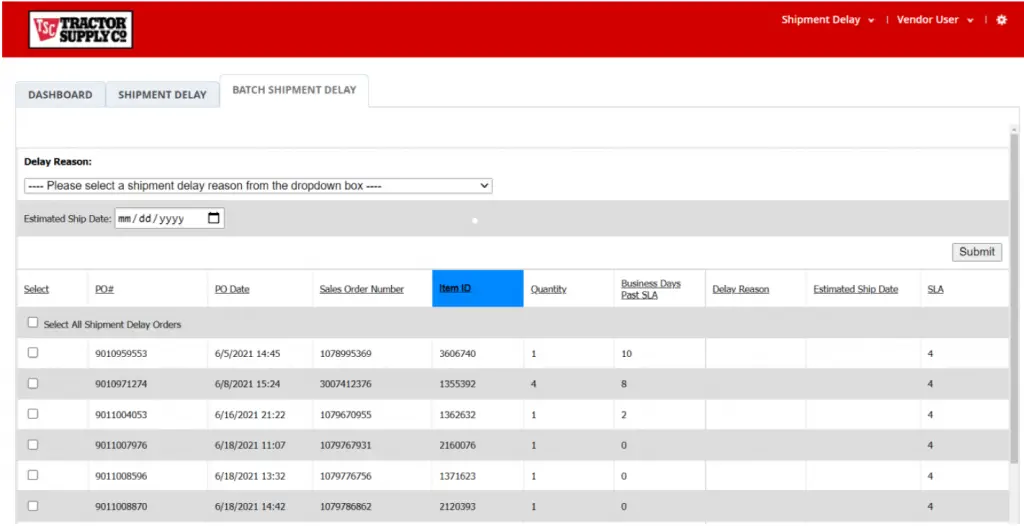Viewport: 1024px width, 526px height.
Task: Open the Shipment Delay header menu
Action: click(827, 20)
